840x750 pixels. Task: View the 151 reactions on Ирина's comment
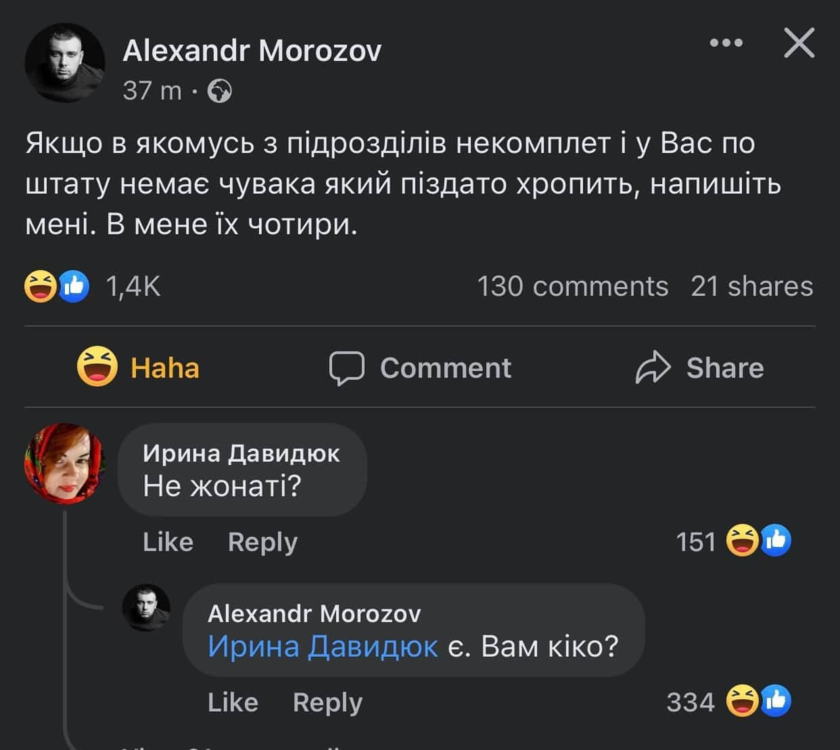point(733,541)
